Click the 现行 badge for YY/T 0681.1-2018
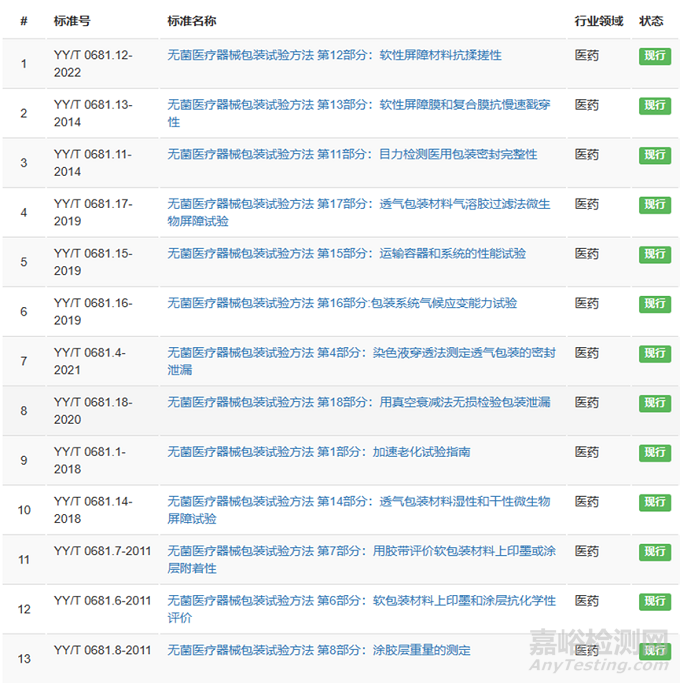The image size is (680, 683). [x=654, y=453]
